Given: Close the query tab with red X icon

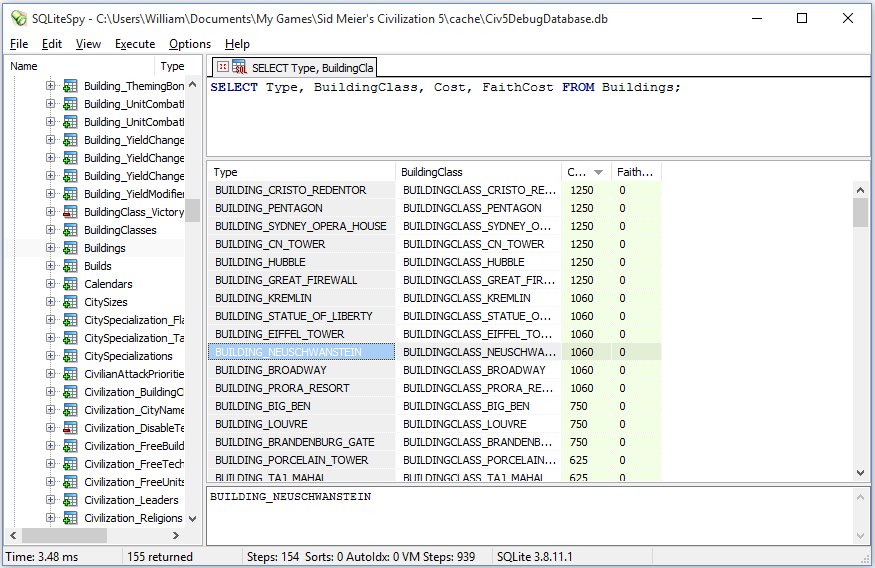Looking at the screenshot, I should click(223, 66).
